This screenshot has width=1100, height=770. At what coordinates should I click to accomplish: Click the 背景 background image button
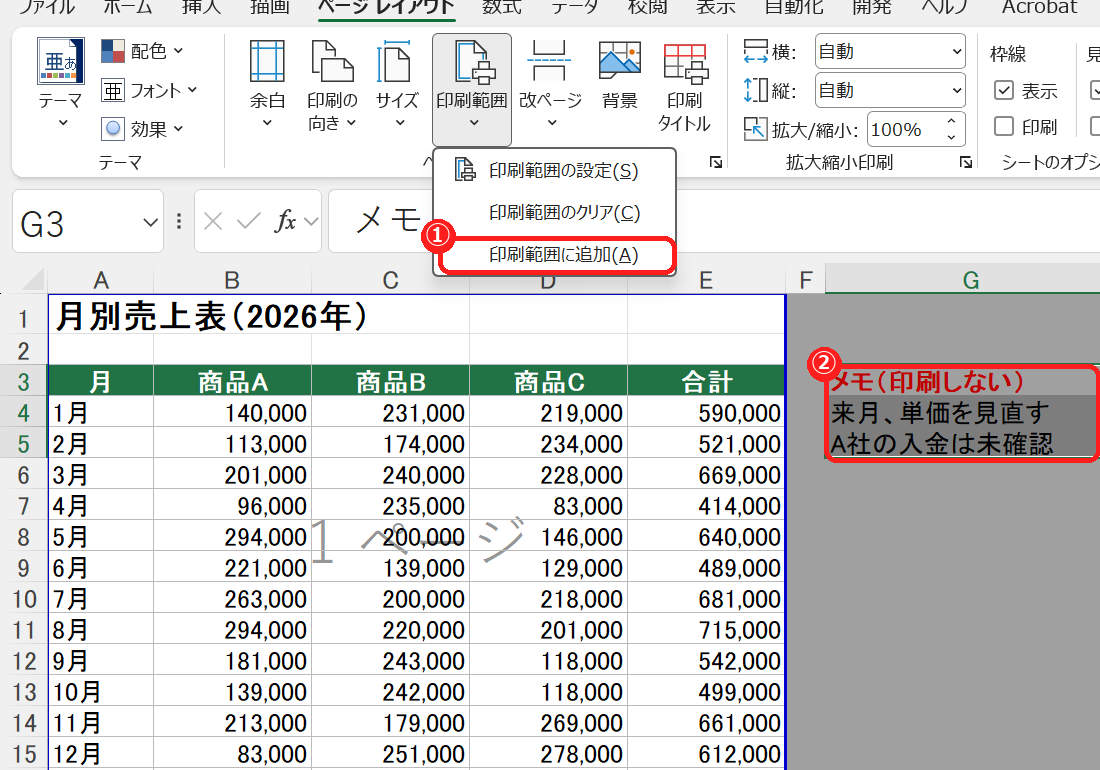tap(619, 76)
